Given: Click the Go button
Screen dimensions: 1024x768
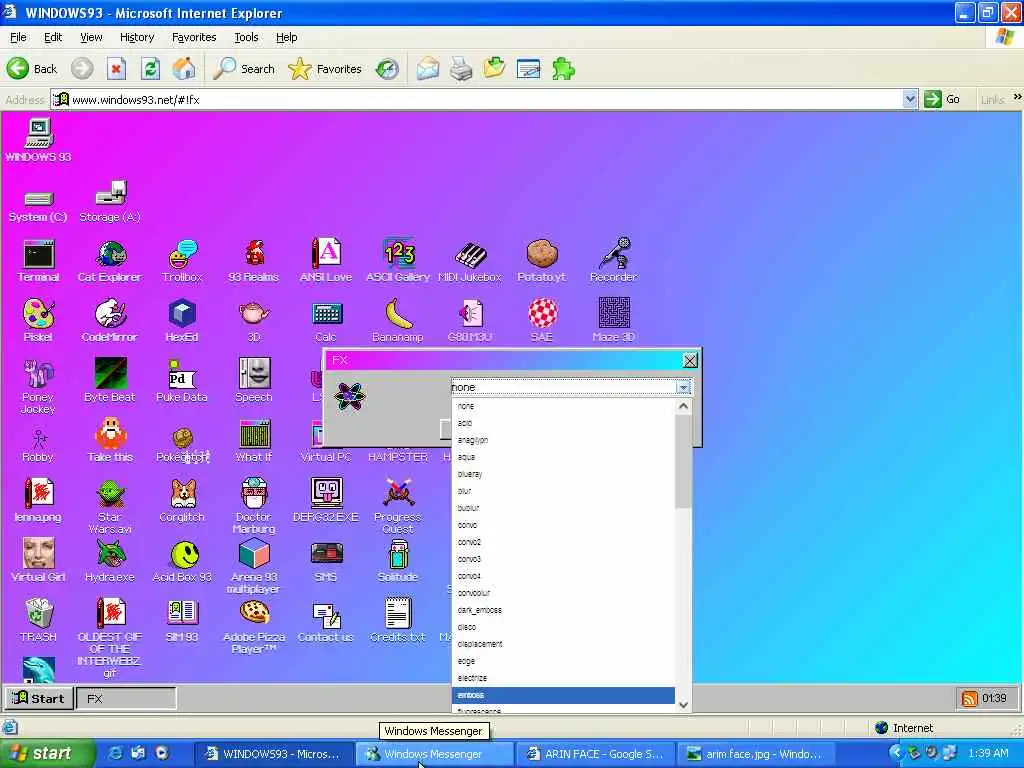Looking at the screenshot, I should click(x=942, y=99).
